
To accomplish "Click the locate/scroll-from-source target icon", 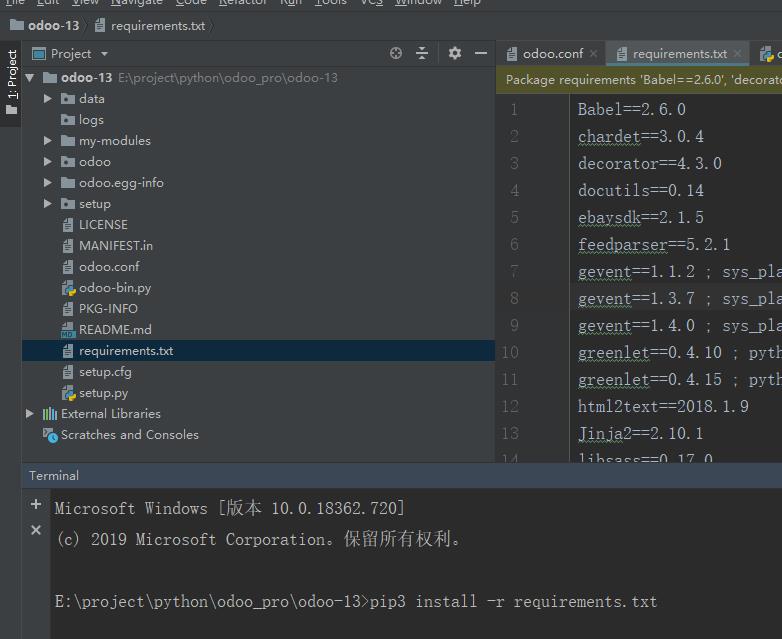I will click(x=396, y=53).
